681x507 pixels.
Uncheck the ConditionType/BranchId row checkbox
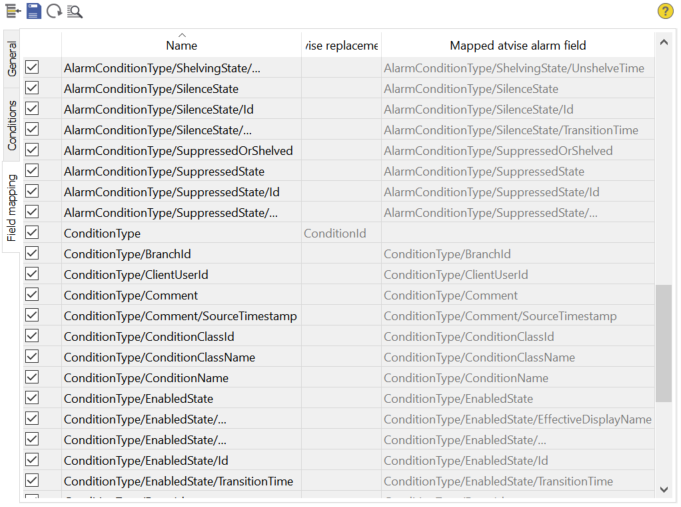(x=32, y=254)
